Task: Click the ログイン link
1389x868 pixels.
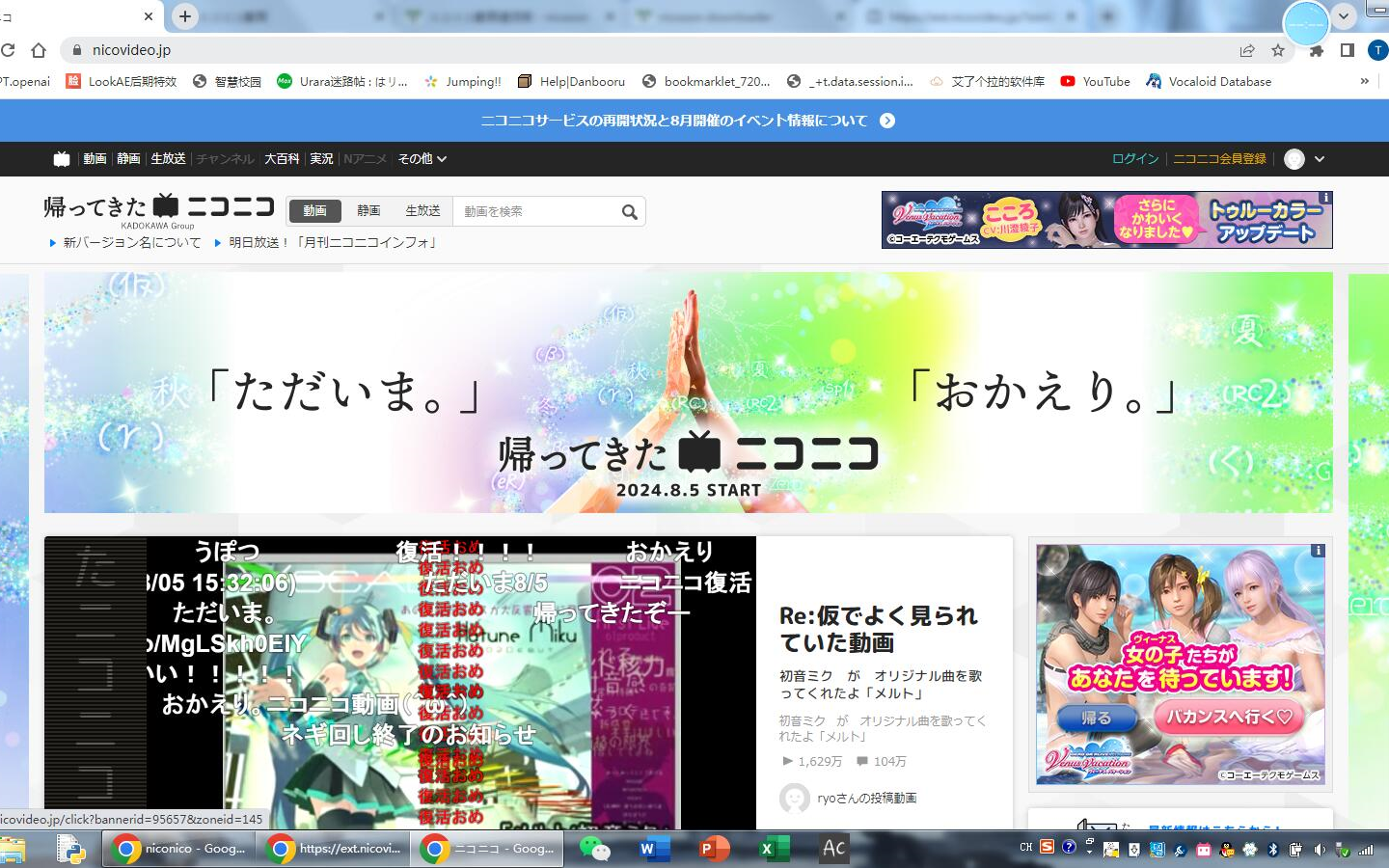Action: click(1135, 159)
